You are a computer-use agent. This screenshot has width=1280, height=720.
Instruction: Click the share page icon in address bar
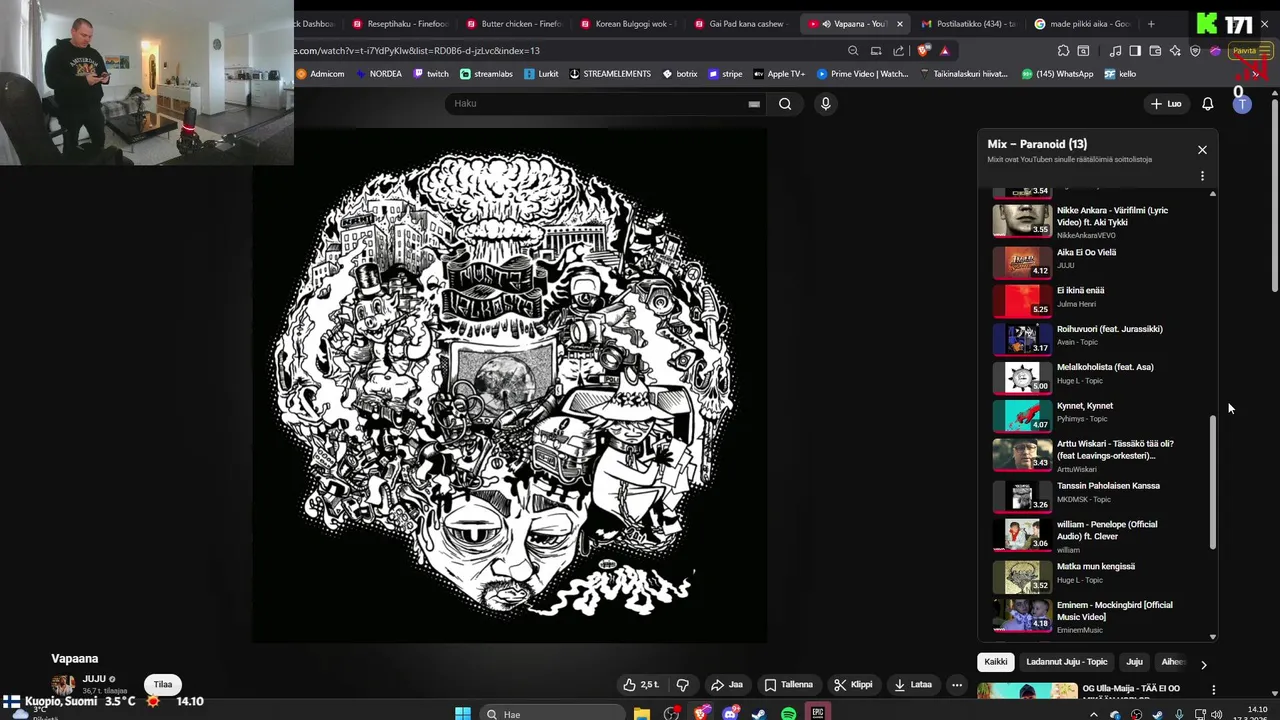click(x=898, y=51)
